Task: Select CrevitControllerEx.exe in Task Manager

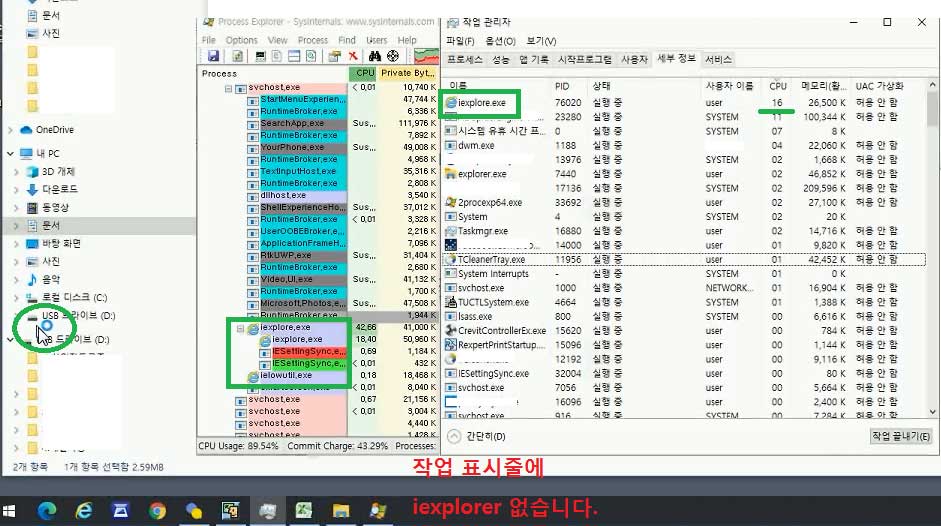Action: pos(684,331)
